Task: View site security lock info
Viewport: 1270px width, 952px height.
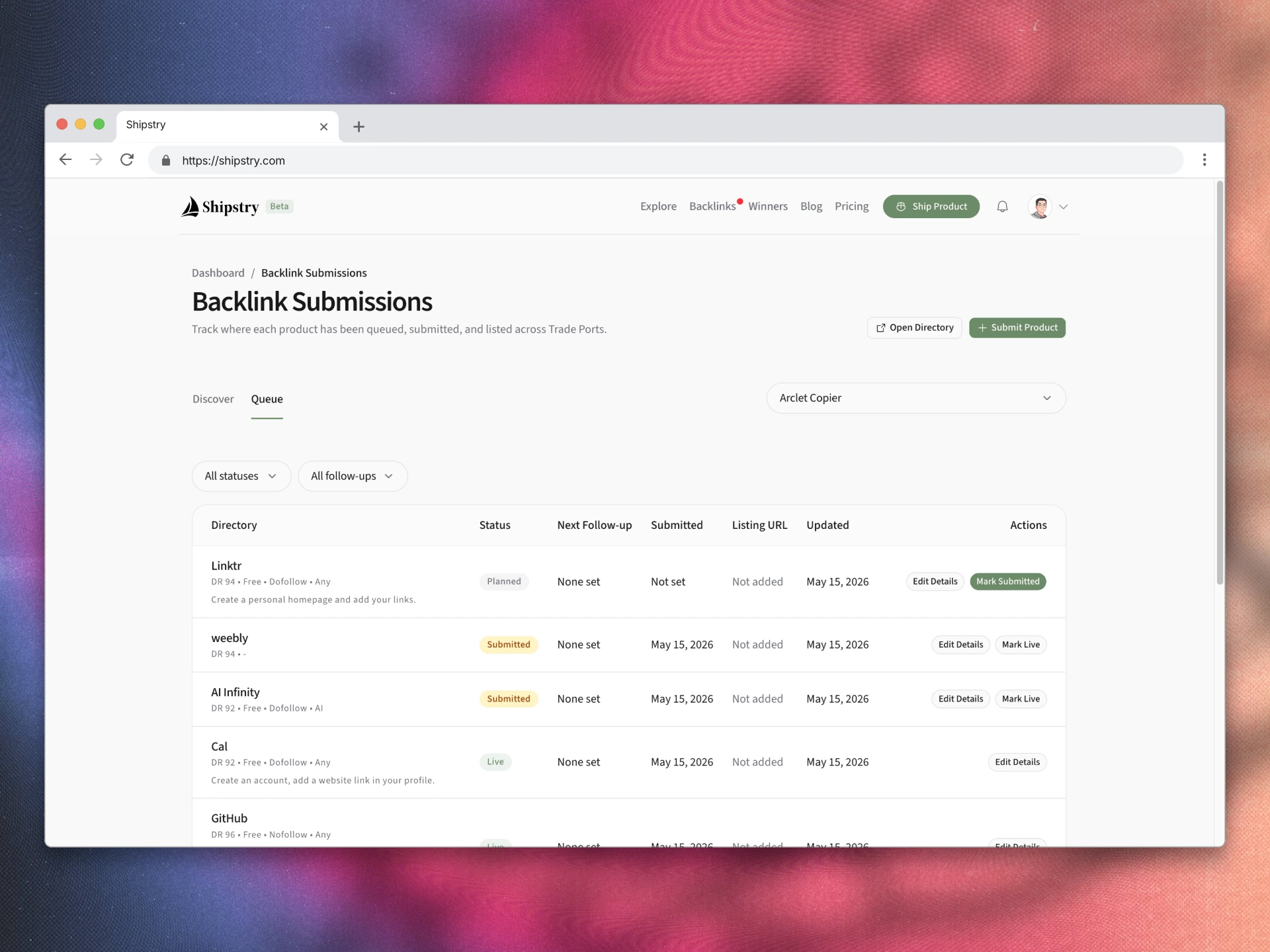Action: click(166, 161)
